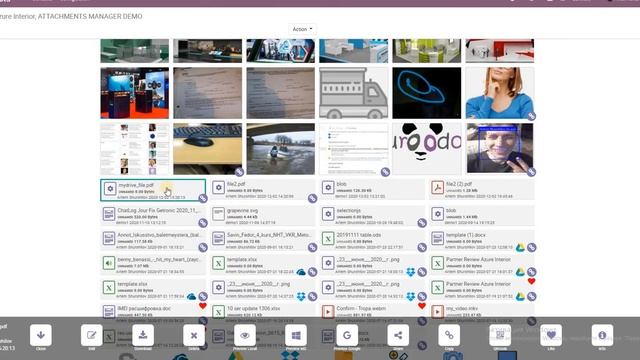Click file name 'ChatLog Jour Fix Getronic 2020_11_'
Screen dimensions: 640x360
coord(159,211)
